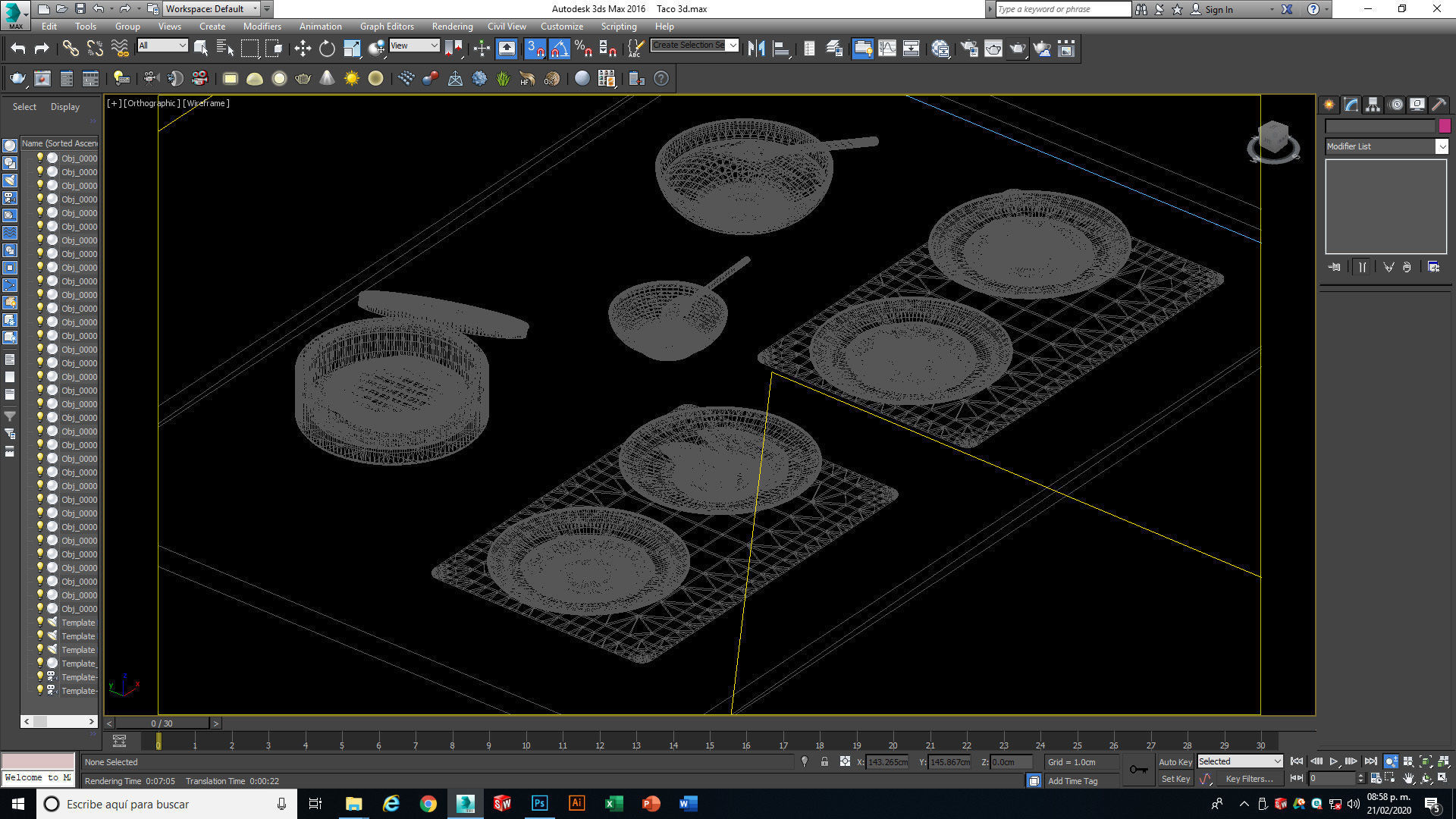Click the help question mark toolbar icon
The image size is (1456, 819).
661,78
